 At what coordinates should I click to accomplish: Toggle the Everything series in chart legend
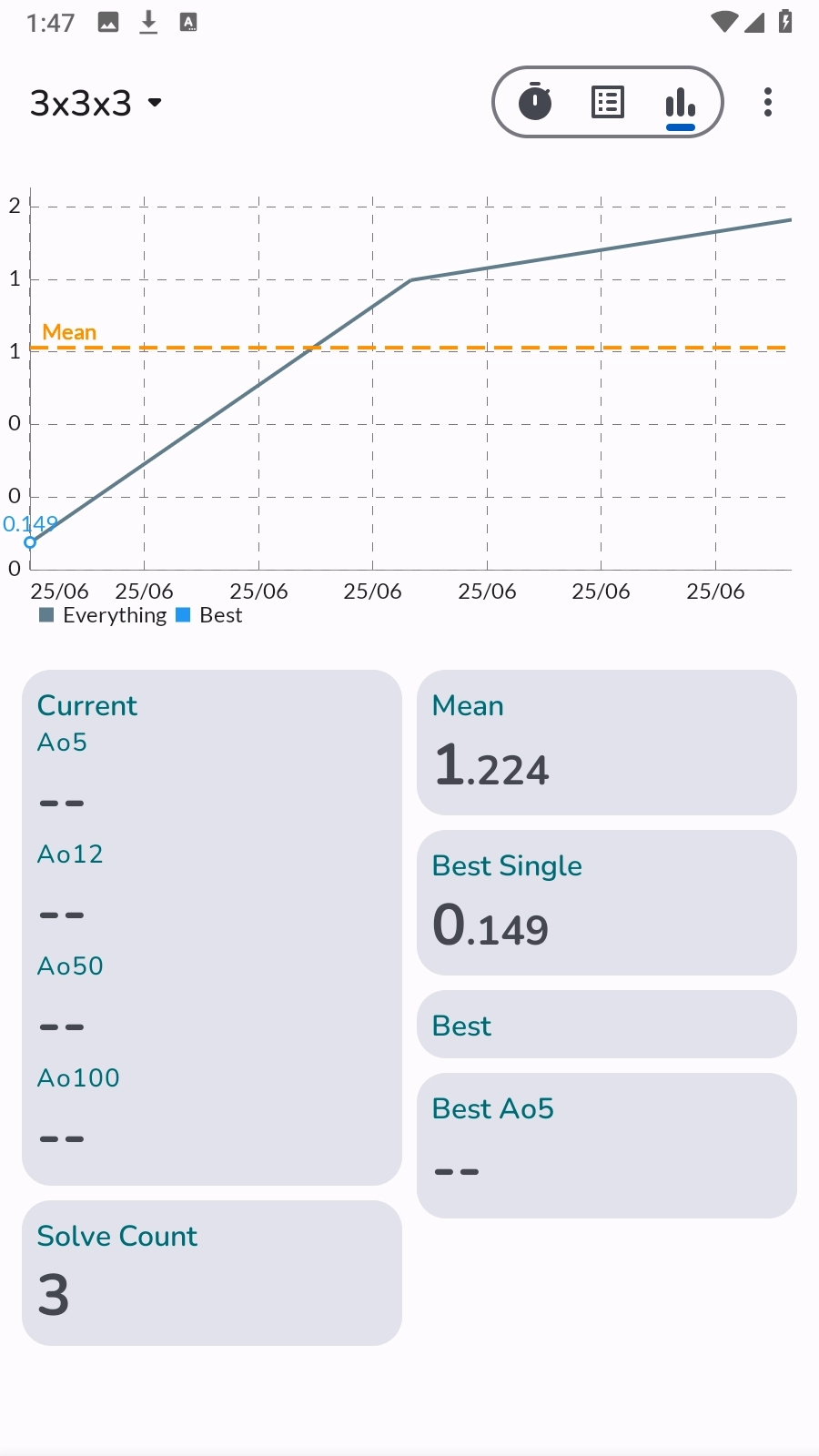coord(104,616)
